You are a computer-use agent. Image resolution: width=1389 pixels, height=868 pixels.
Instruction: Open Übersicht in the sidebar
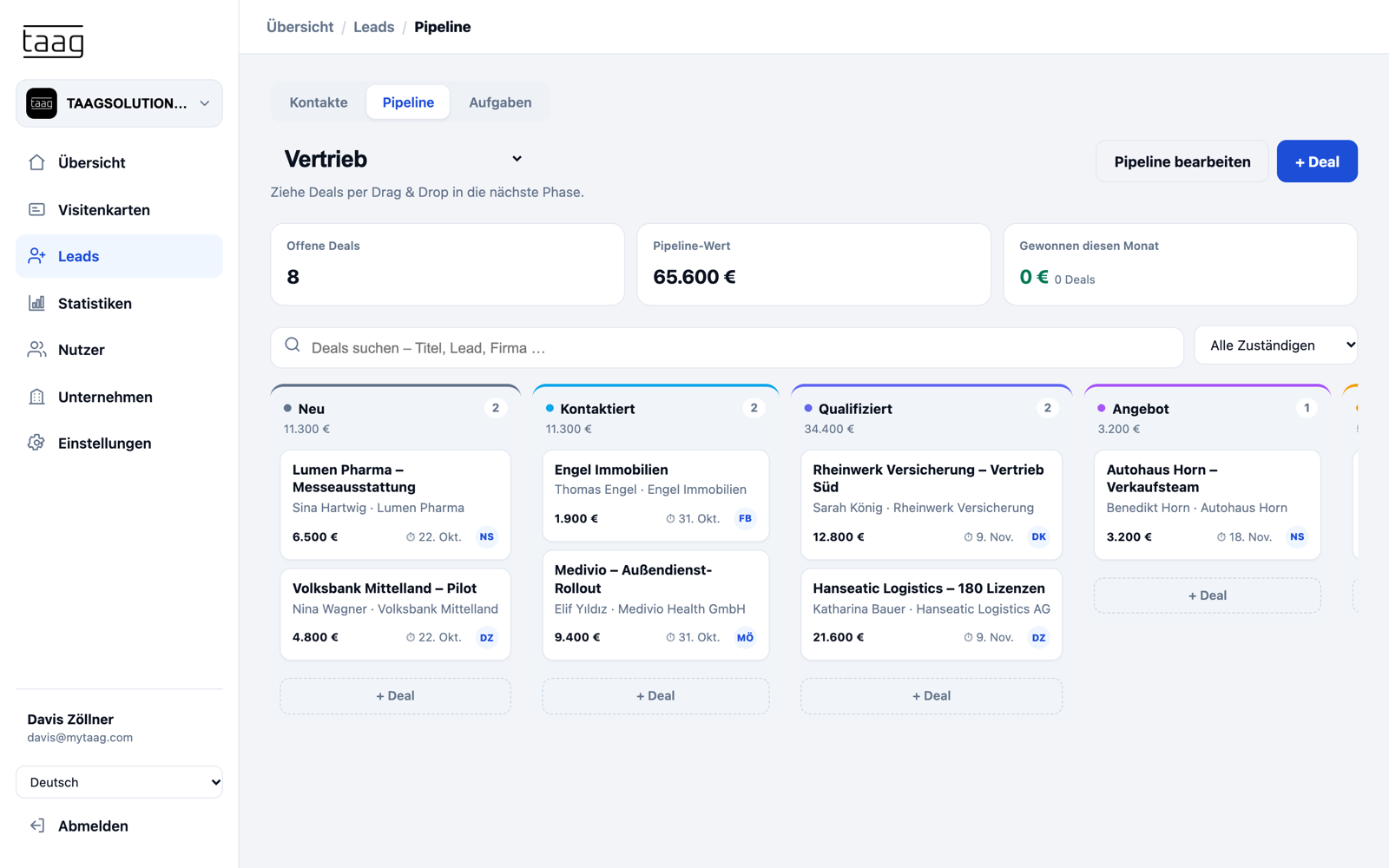(x=119, y=162)
